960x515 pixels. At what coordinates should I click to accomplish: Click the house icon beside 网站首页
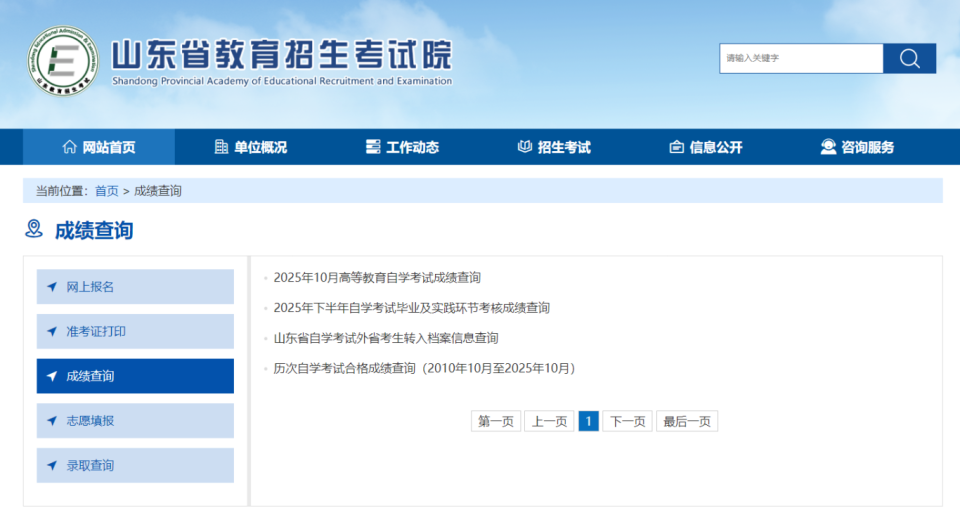point(69,146)
